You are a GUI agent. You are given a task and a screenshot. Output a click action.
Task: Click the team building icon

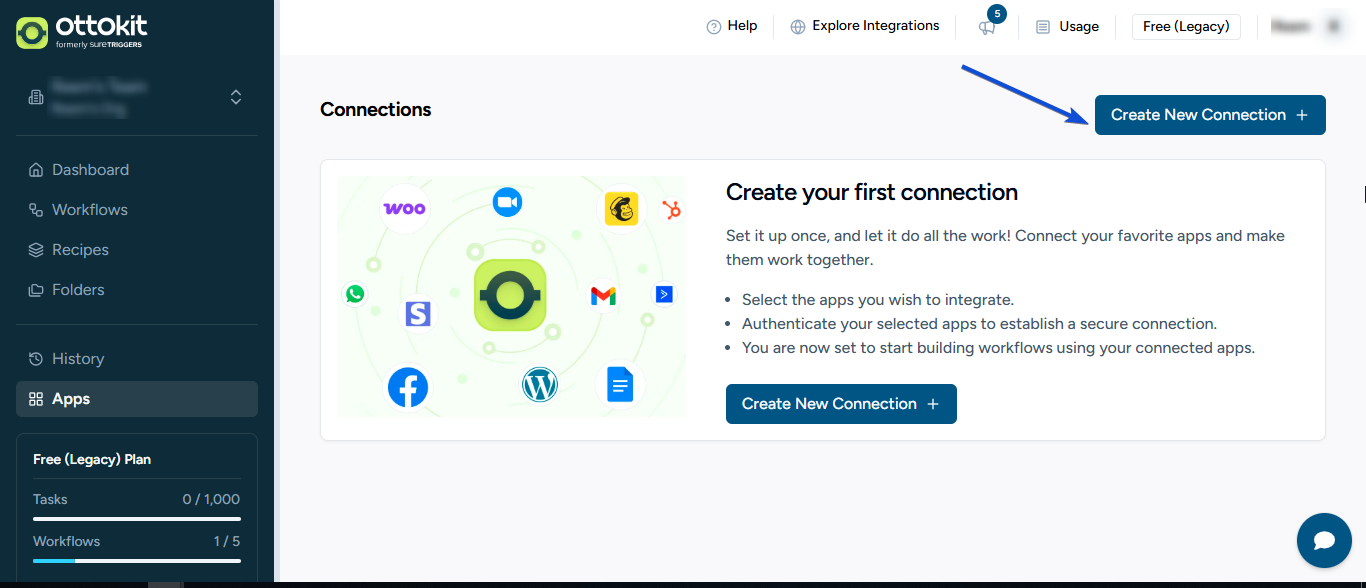(36, 97)
